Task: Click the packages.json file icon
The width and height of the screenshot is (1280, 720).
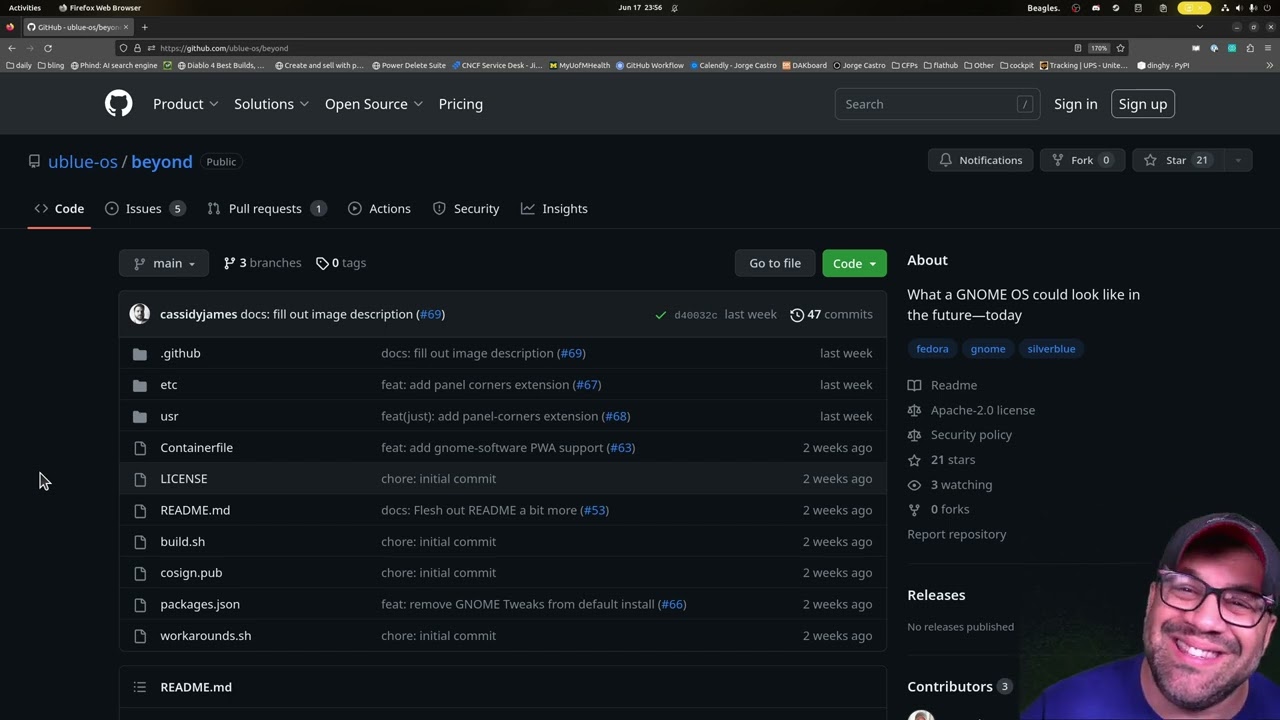Action: pos(140,605)
